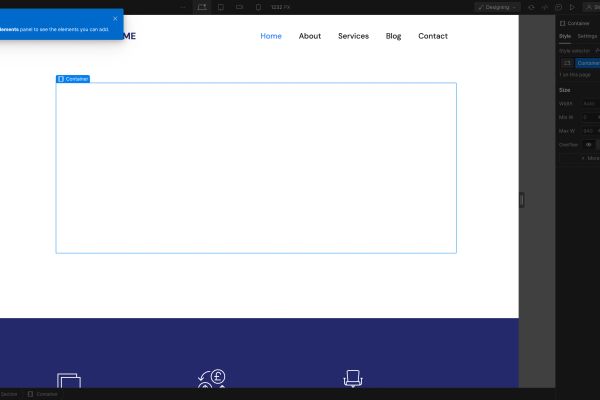The height and width of the screenshot is (400, 600).
Task: Click the armchair icon in blue section
Action: [353, 378]
